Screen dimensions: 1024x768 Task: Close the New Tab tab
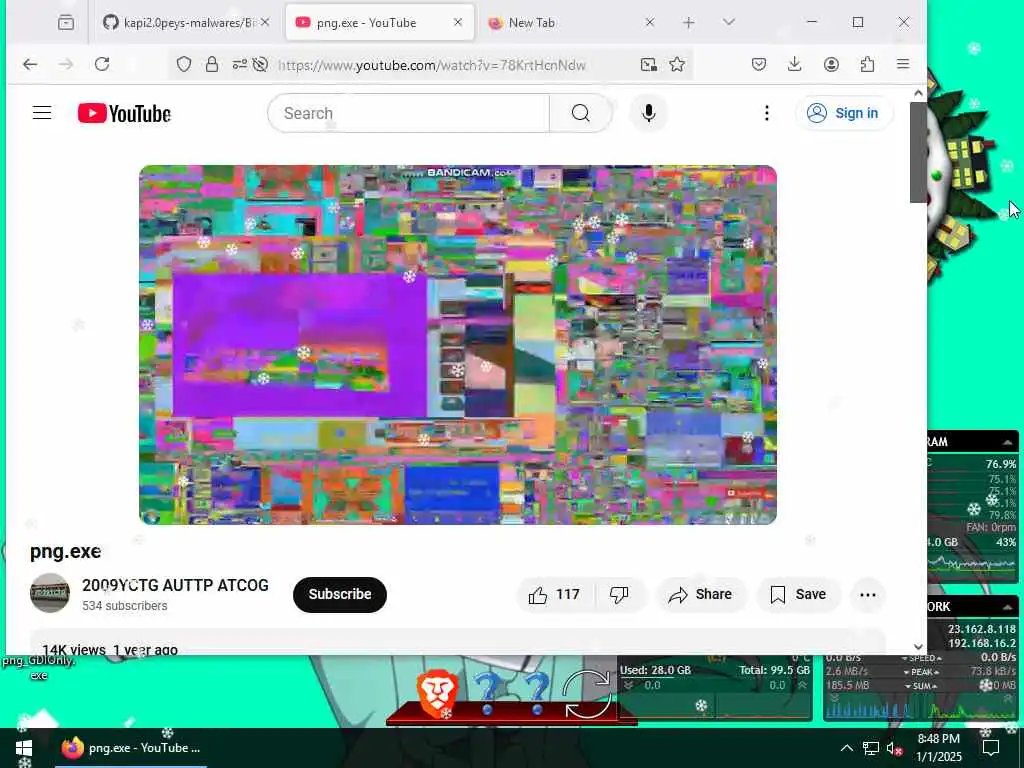click(650, 22)
